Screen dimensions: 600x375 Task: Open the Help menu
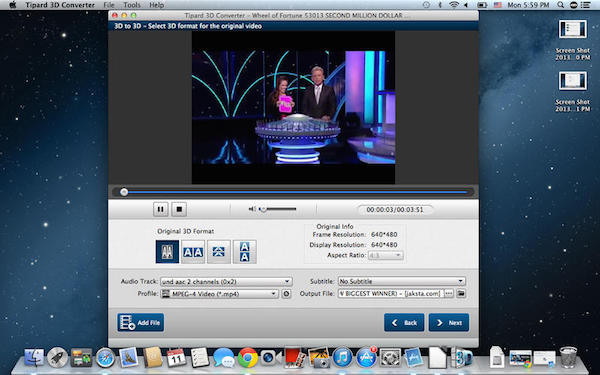157,5
